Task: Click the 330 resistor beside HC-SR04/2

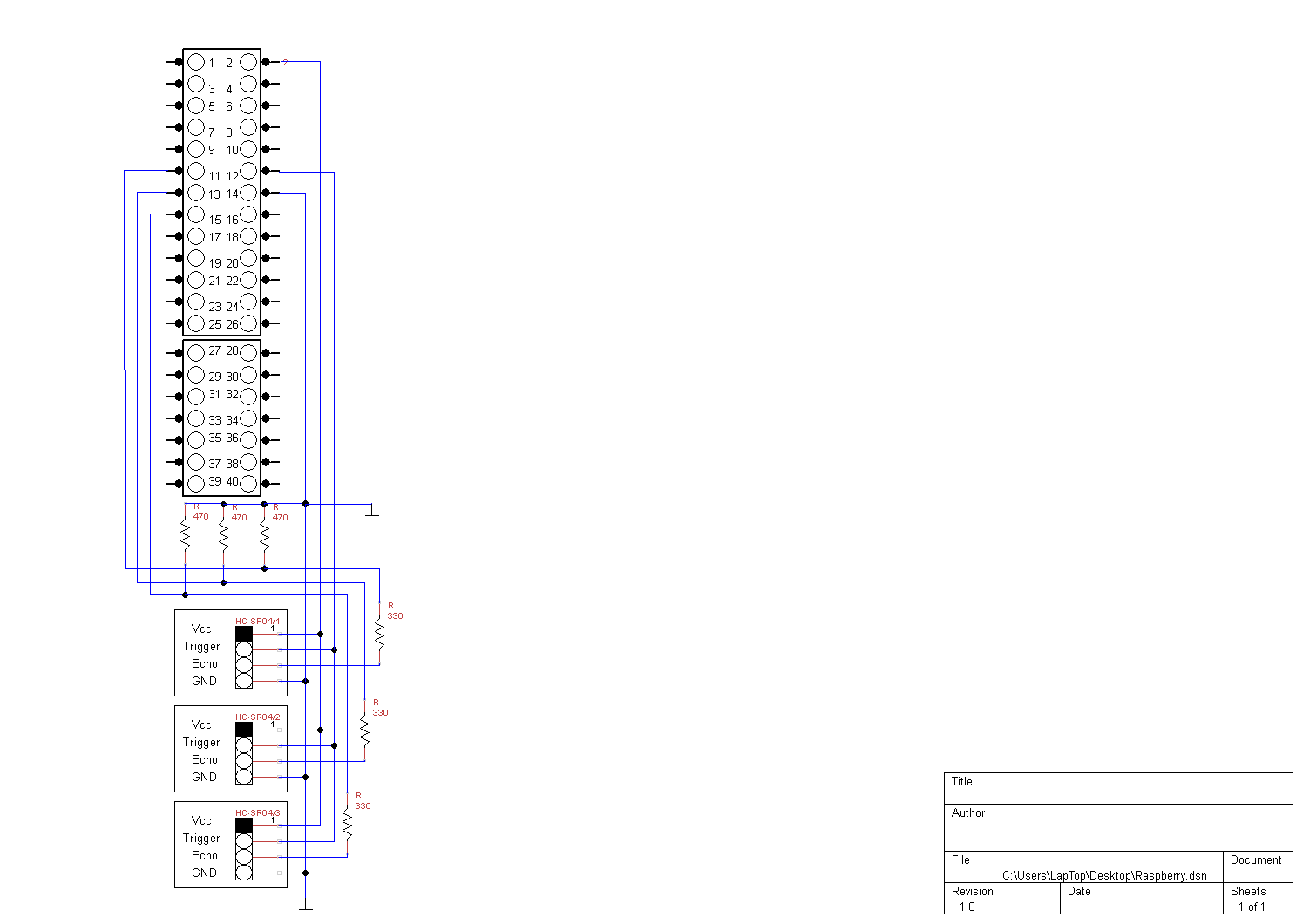Action: (365, 730)
